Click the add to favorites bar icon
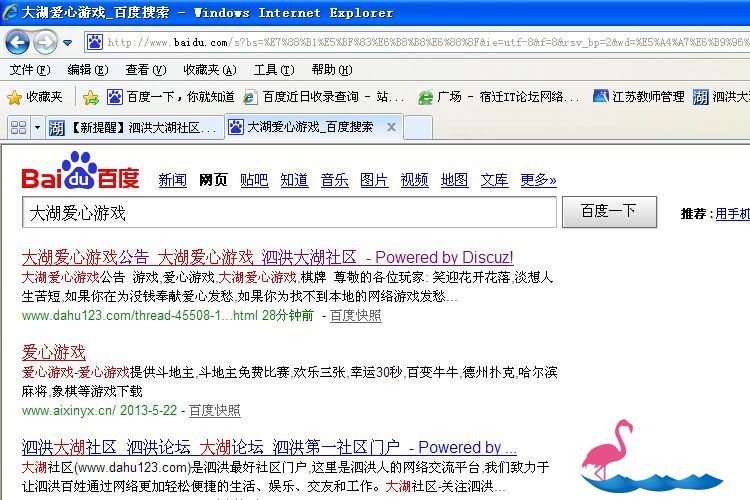The height and width of the screenshot is (500, 750). (x=90, y=98)
